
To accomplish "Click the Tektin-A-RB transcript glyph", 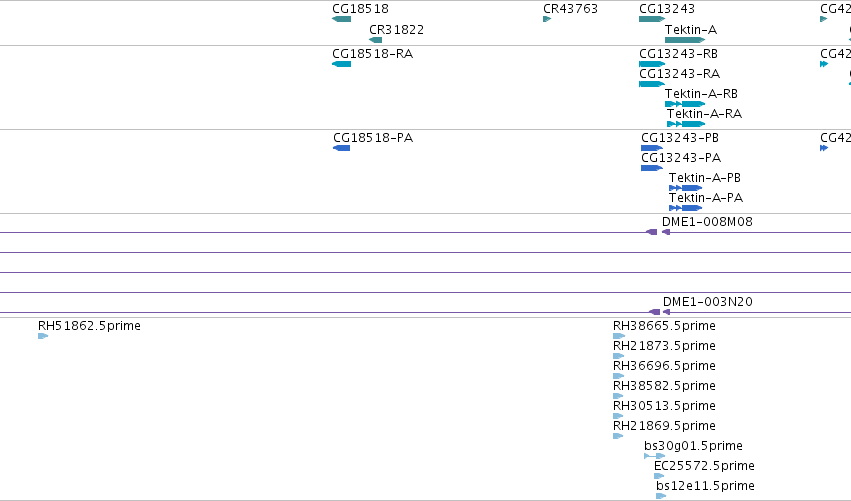I will tap(685, 104).
